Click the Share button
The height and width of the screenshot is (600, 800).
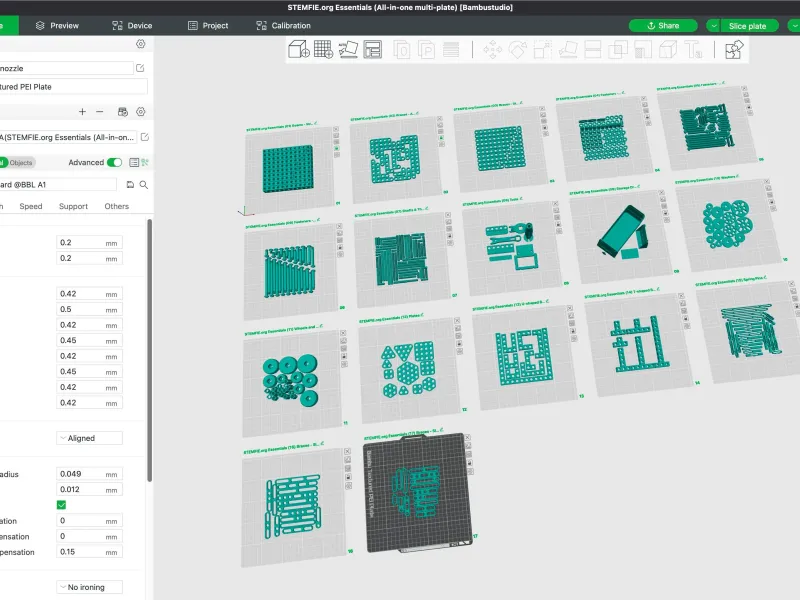pos(663,26)
